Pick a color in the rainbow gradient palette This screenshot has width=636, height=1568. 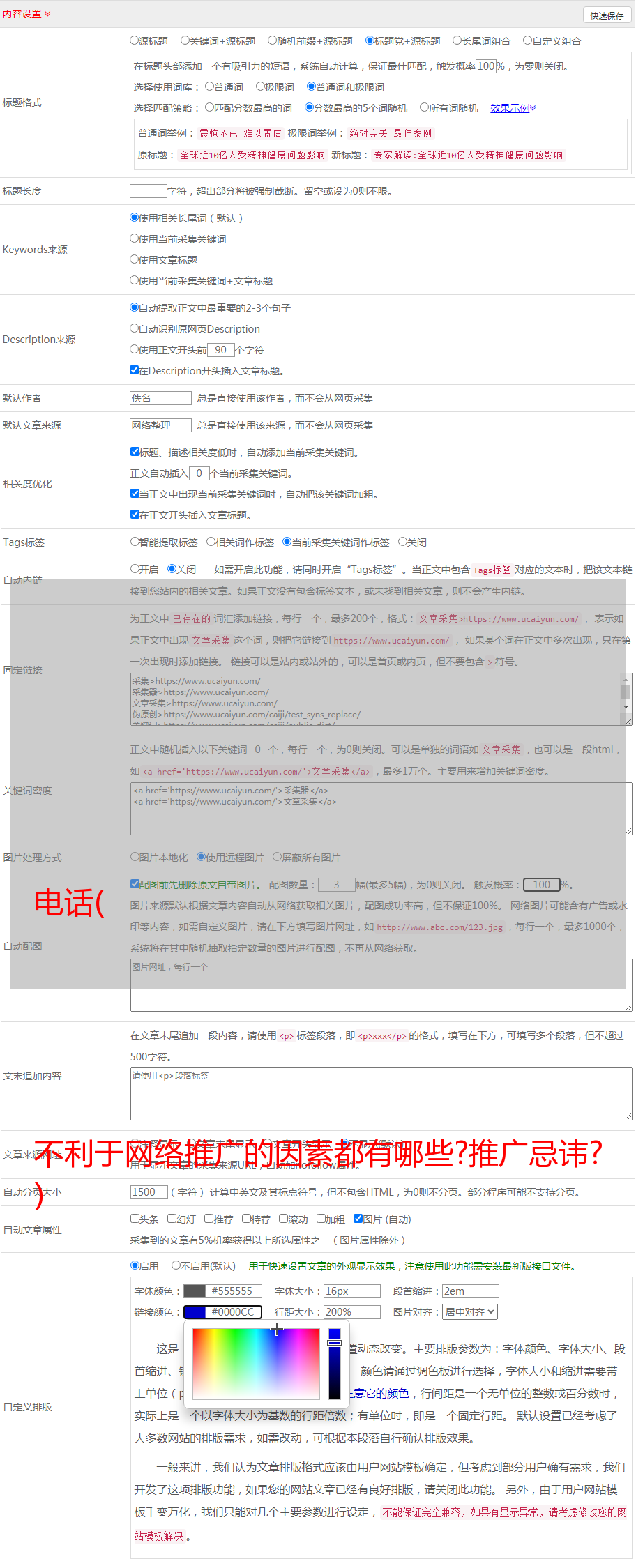tap(256, 1364)
